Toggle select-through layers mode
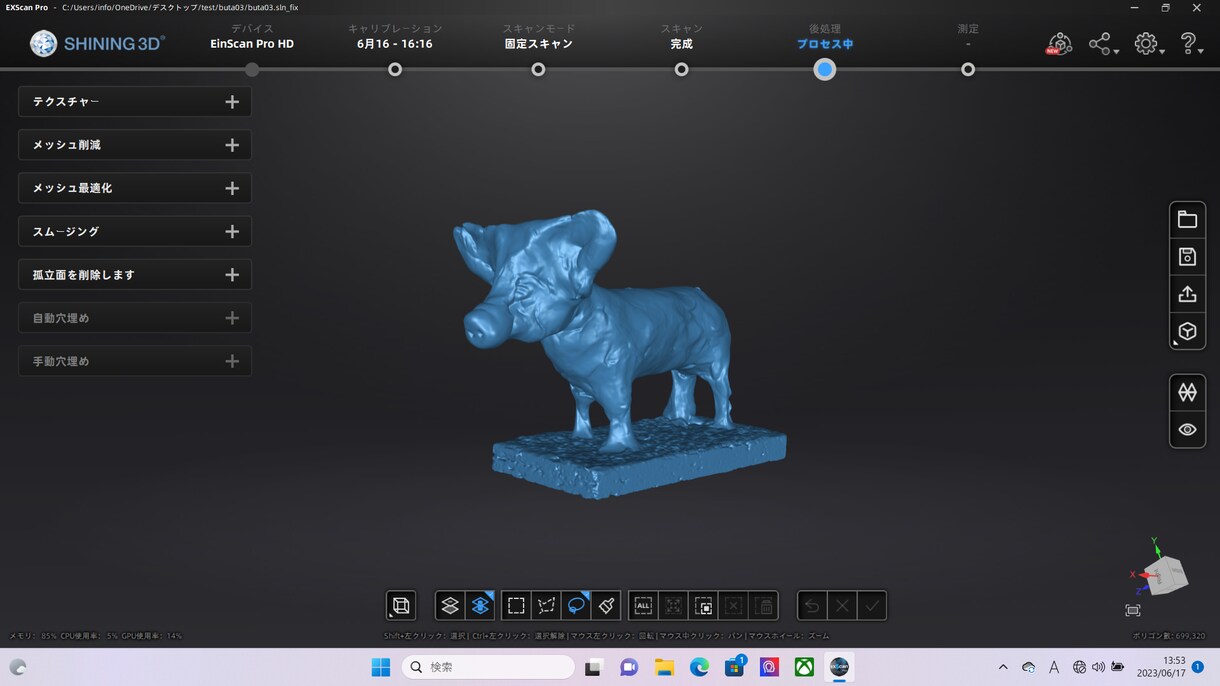Viewport: 1220px width, 686px height. tap(480, 605)
